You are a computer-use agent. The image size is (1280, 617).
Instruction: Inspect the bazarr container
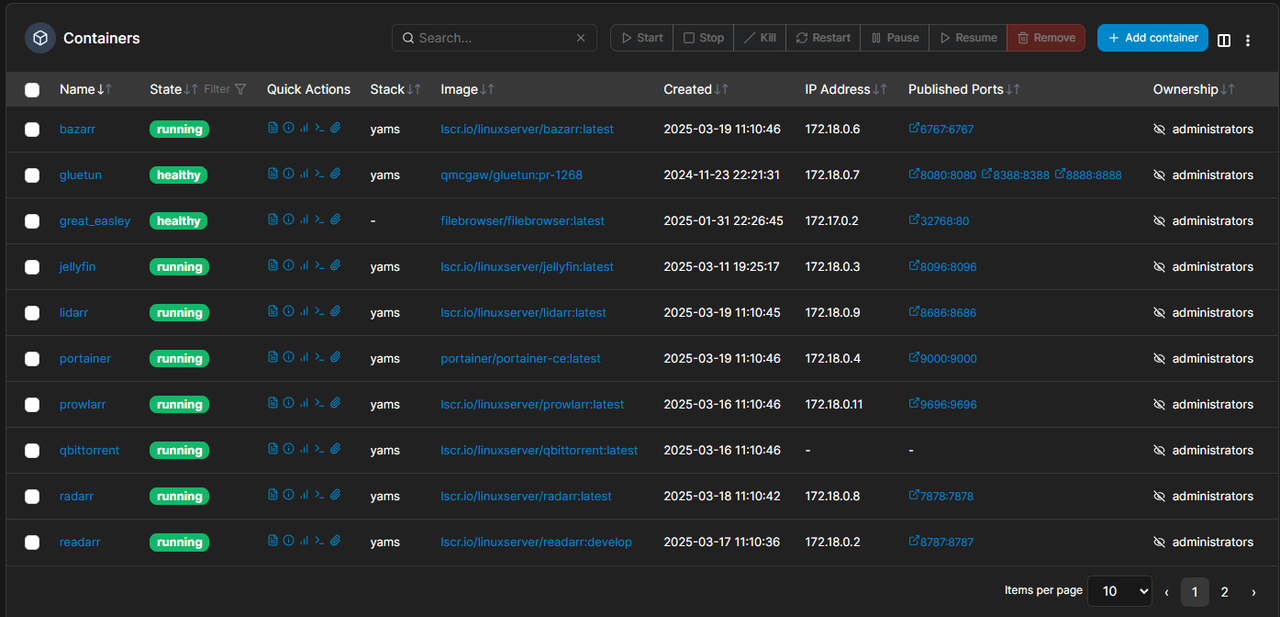point(288,128)
